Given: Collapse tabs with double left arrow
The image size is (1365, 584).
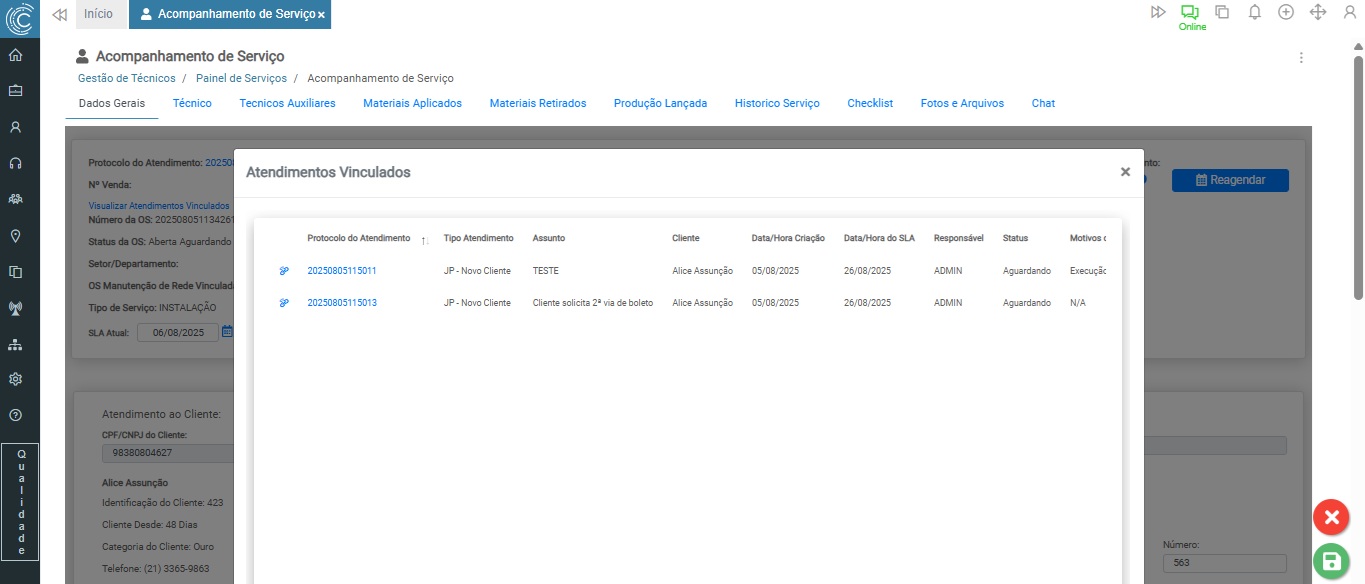Looking at the screenshot, I should [x=59, y=14].
